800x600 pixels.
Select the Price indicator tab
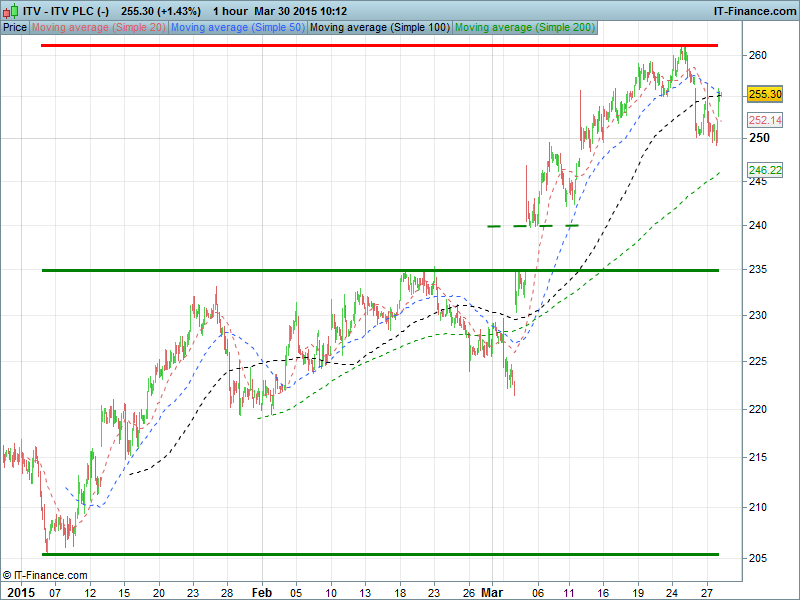(x=15, y=27)
